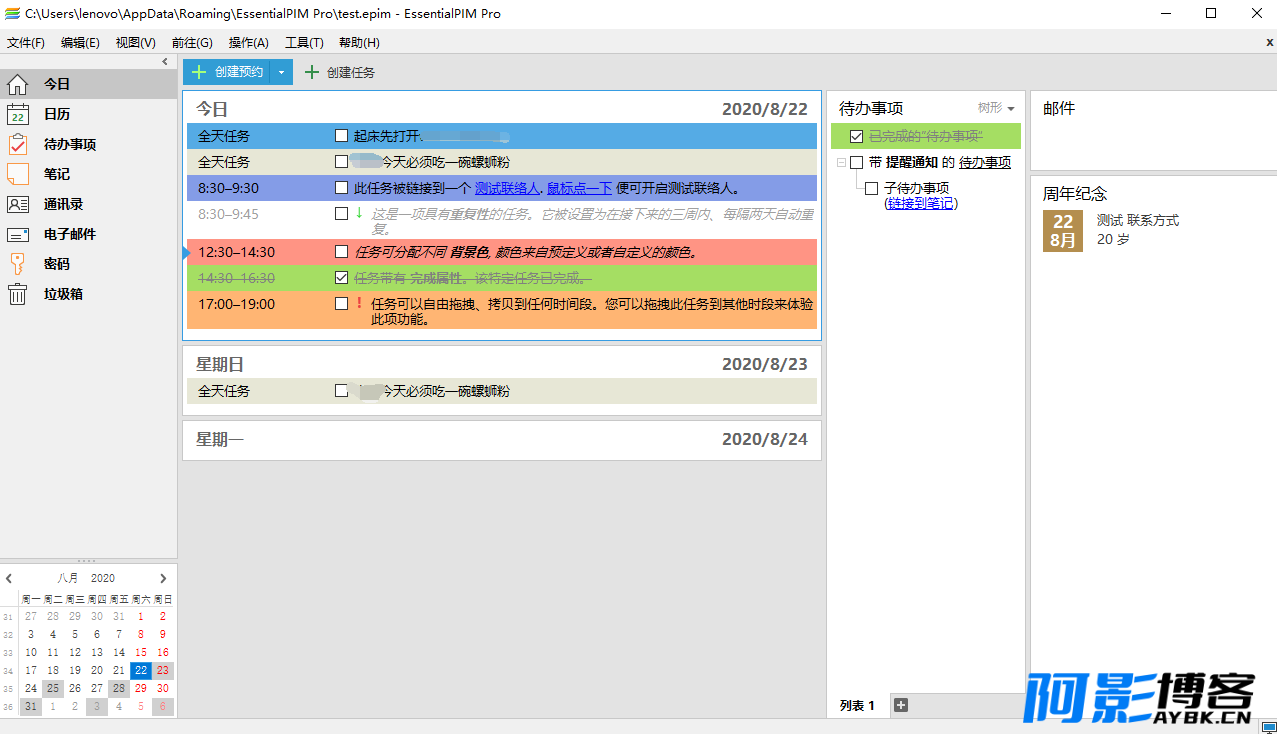Screen dimensions: 1277x734
Task: Collapse the 带提醒通知的待办事项 tree node
Action: [x=841, y=162]
